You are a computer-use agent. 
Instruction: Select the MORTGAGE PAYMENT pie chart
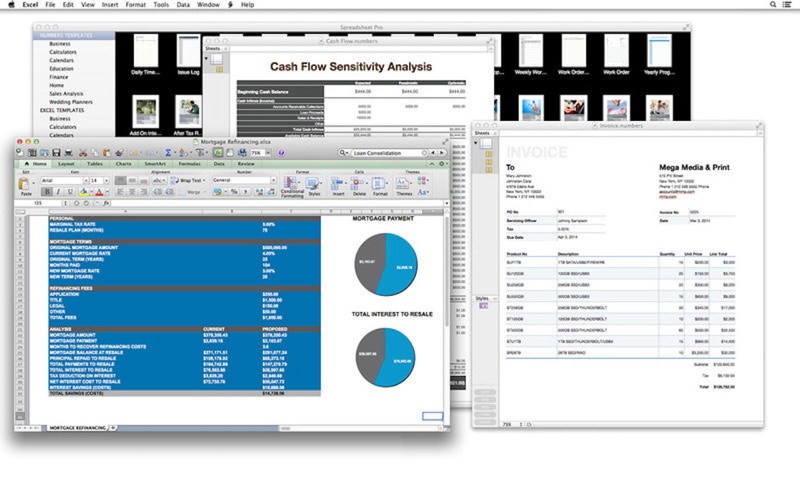386,264
